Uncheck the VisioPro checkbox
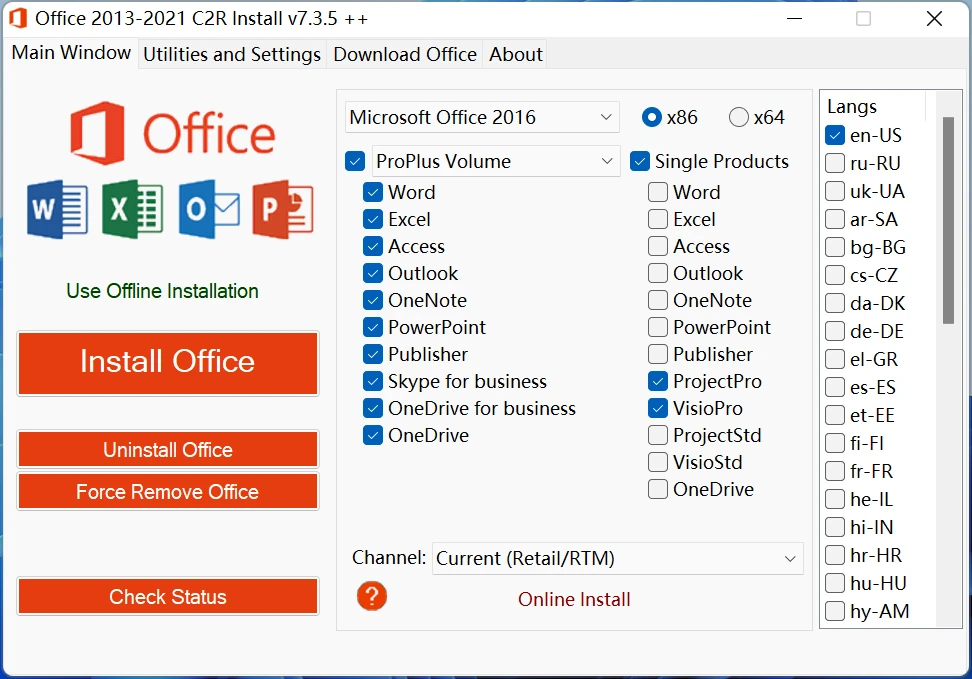The image size is (972, 679). click(x=658, y=408)
